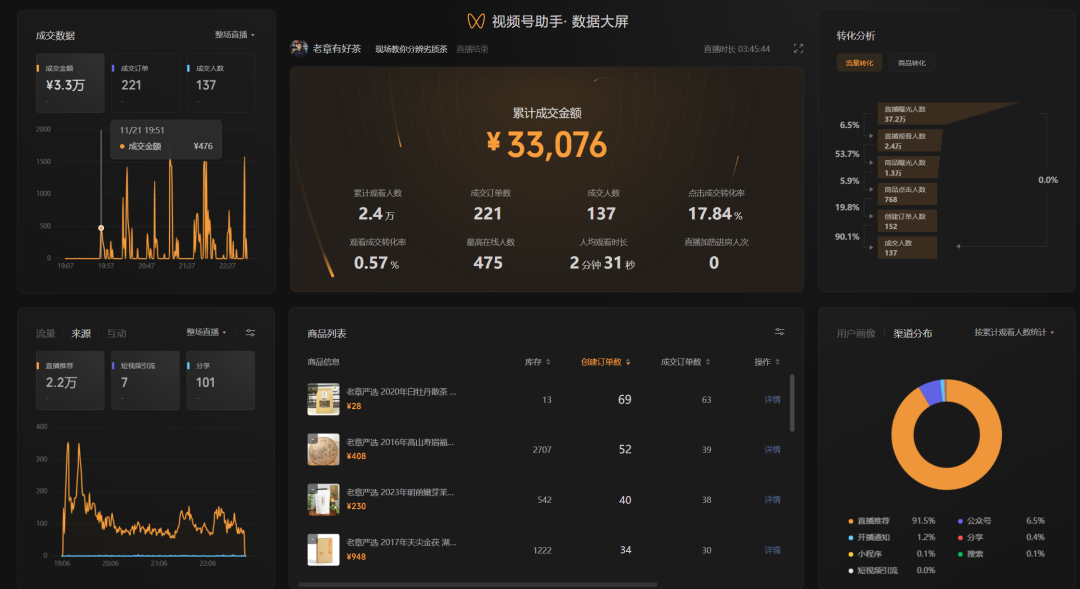Open 详情 for 2020年白牡丹散茶 product
The image size is (1080, 589).
coord(772,399)
